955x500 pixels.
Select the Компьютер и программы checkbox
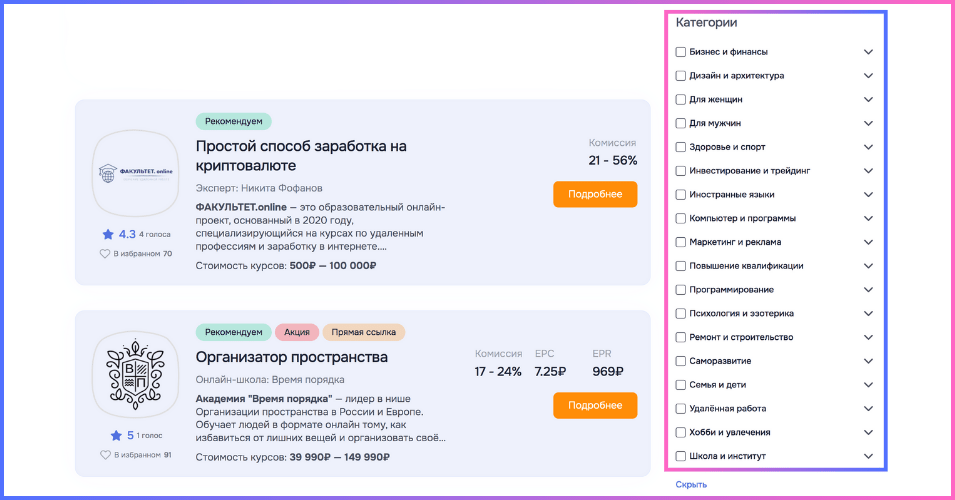point(681,219)
